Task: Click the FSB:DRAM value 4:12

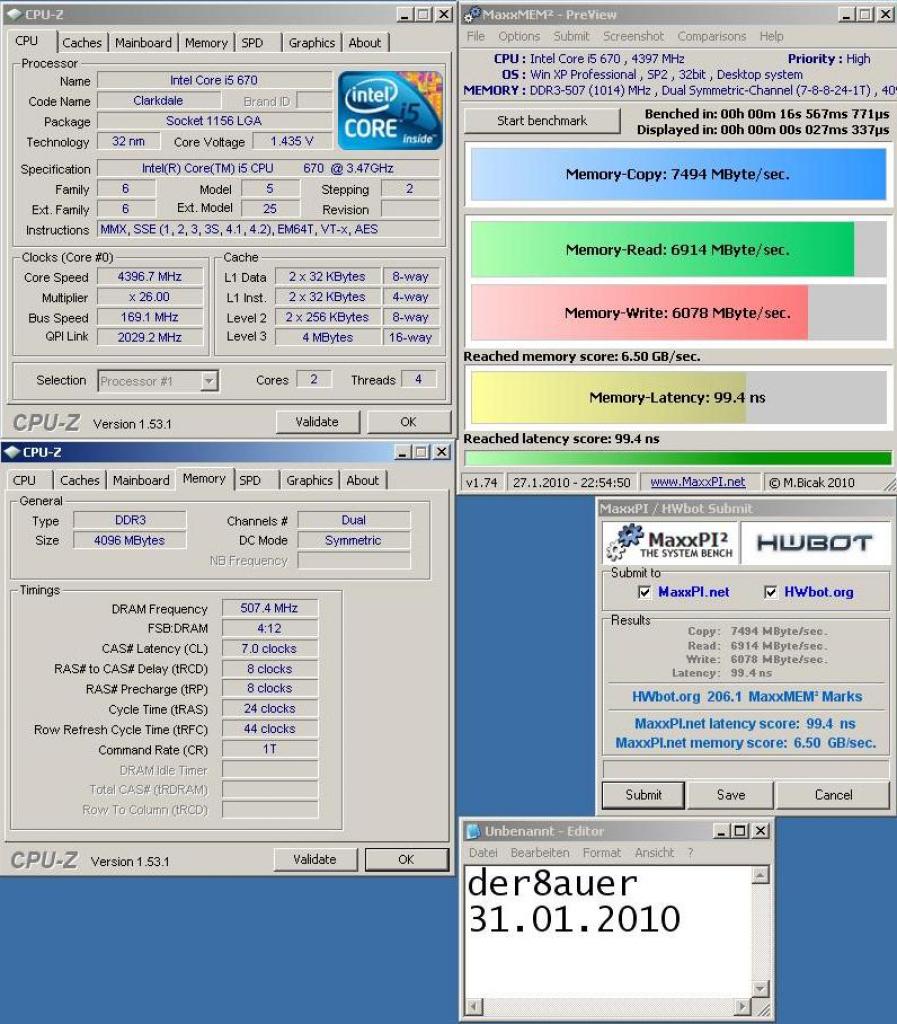Action: (x=270, y=628)
